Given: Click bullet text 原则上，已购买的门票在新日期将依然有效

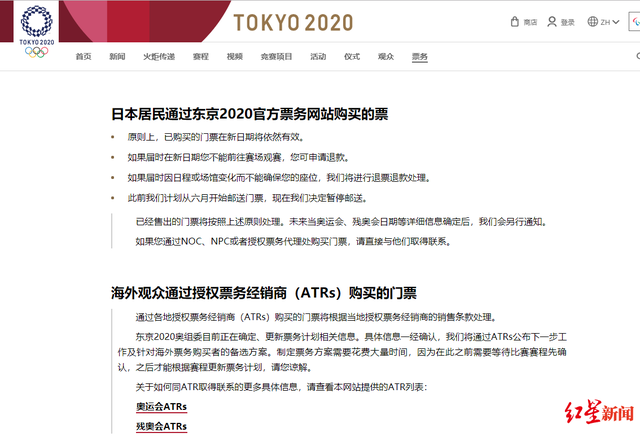Looking at the screenshot, I should point(216,137).
